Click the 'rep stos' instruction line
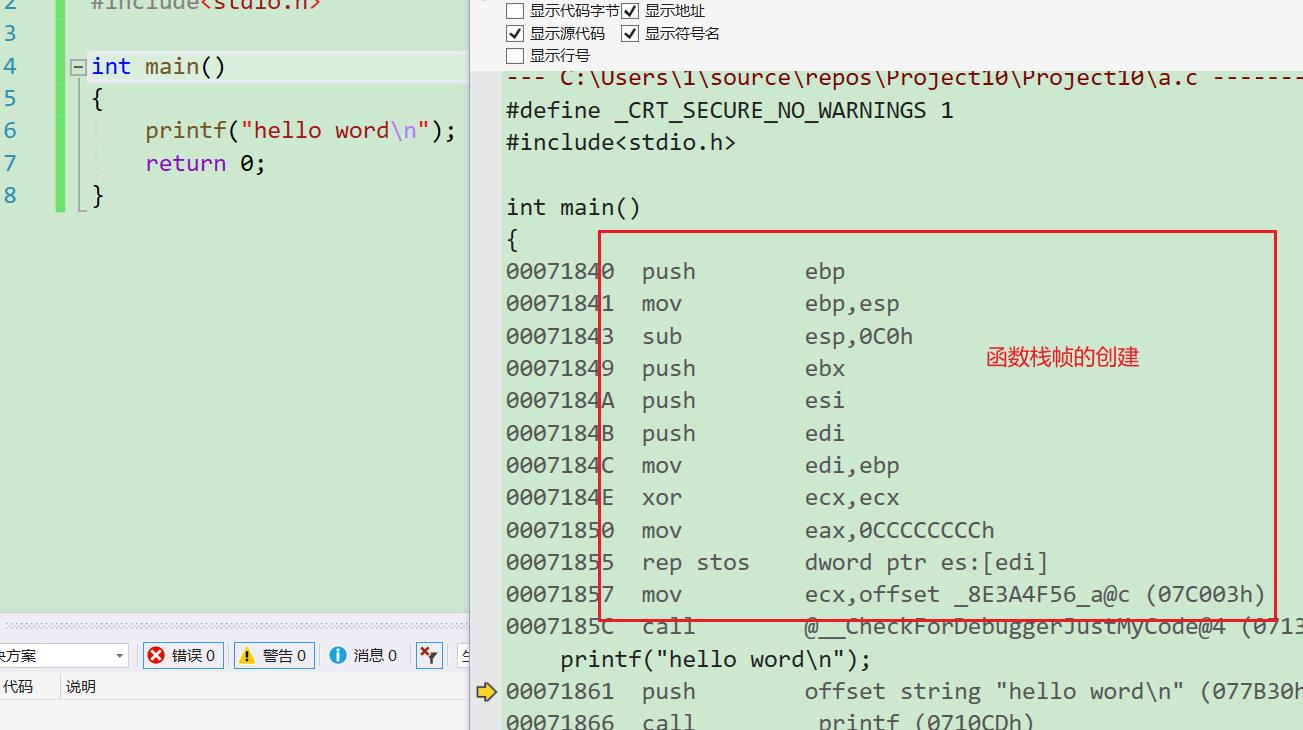Image resolution: width=1303 pixels, height=730 pixels. point(777,563)
